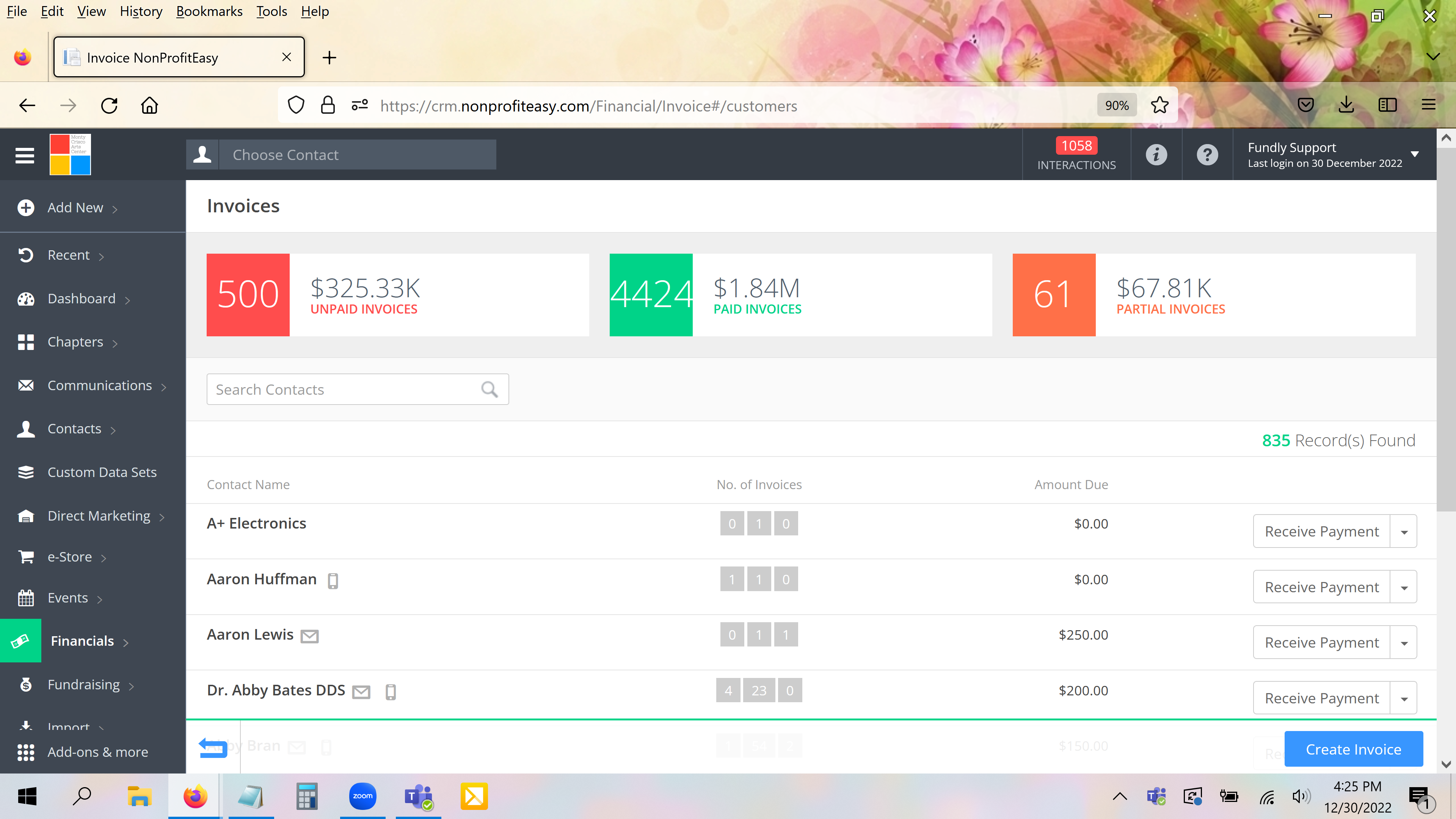Viewport: 1456px width, 819px height.
Task: Toggle the hamburger sidebar menu icon
Action: pyautogui.click(x=24, y=155)
